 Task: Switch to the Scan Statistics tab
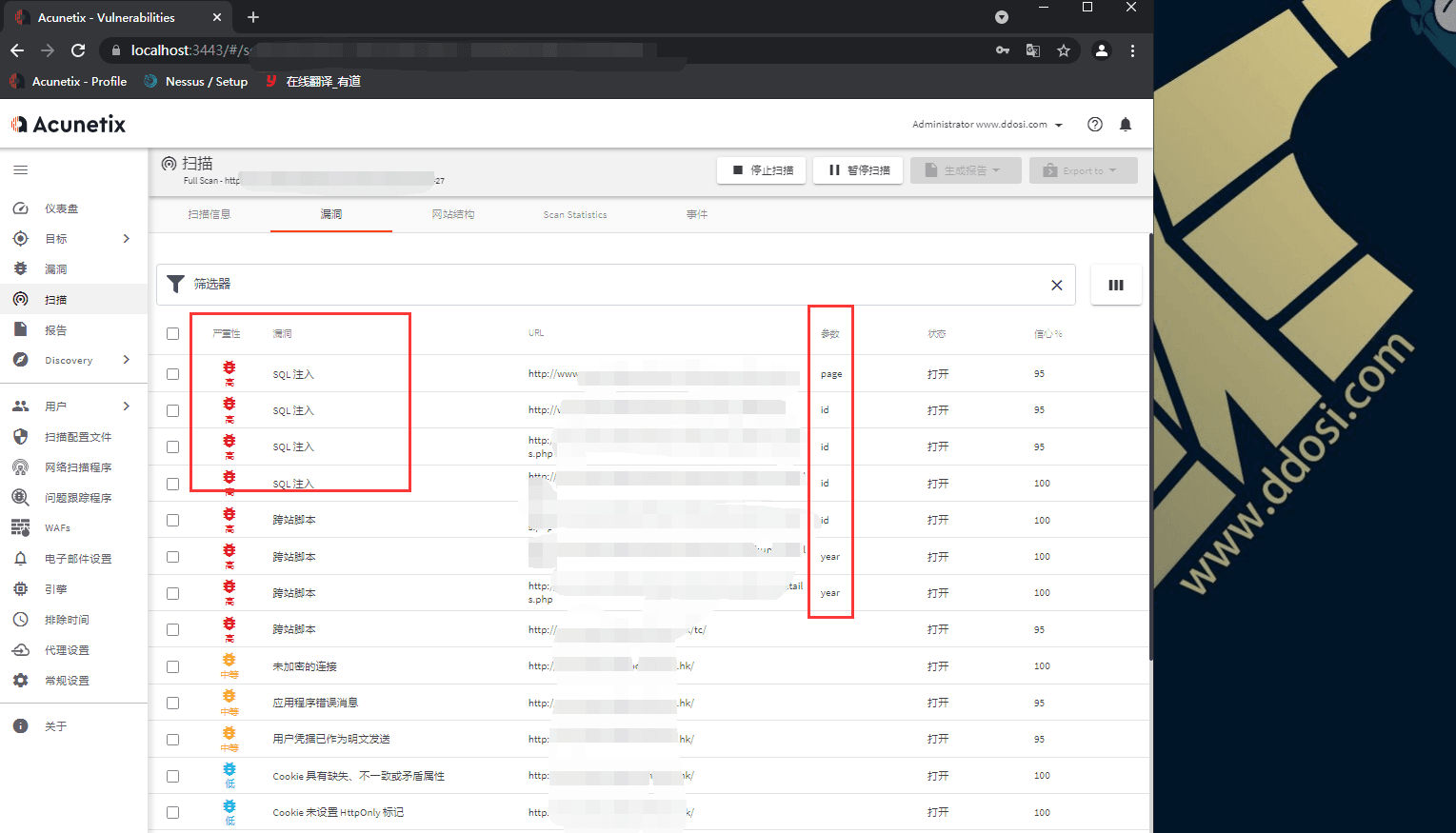coord(575,215)
